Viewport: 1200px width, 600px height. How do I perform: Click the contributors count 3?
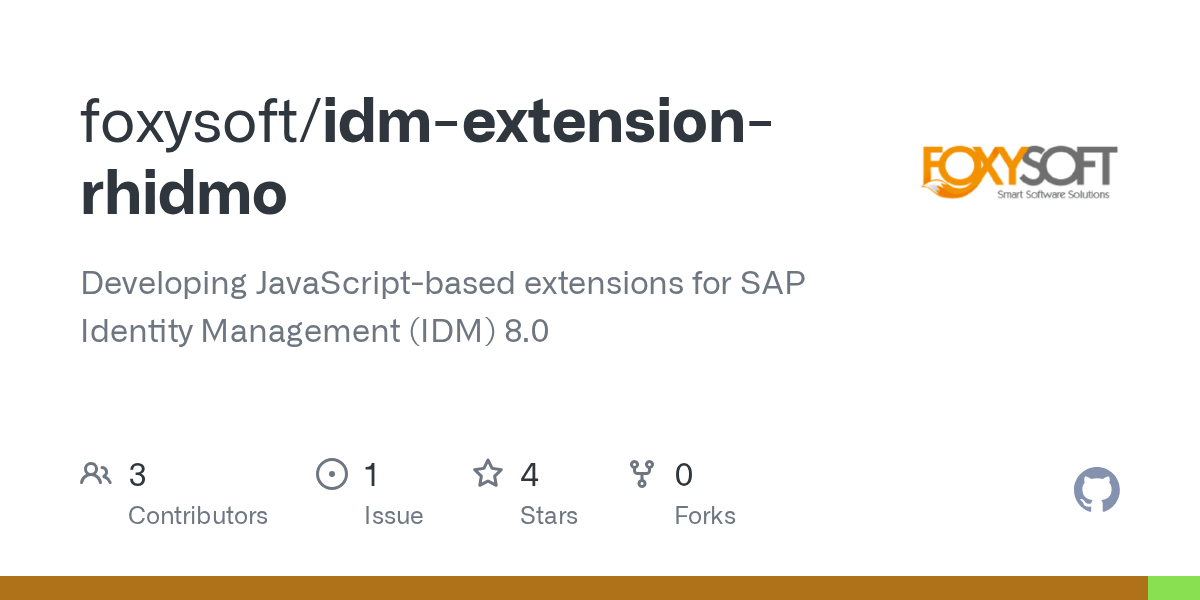138,475
